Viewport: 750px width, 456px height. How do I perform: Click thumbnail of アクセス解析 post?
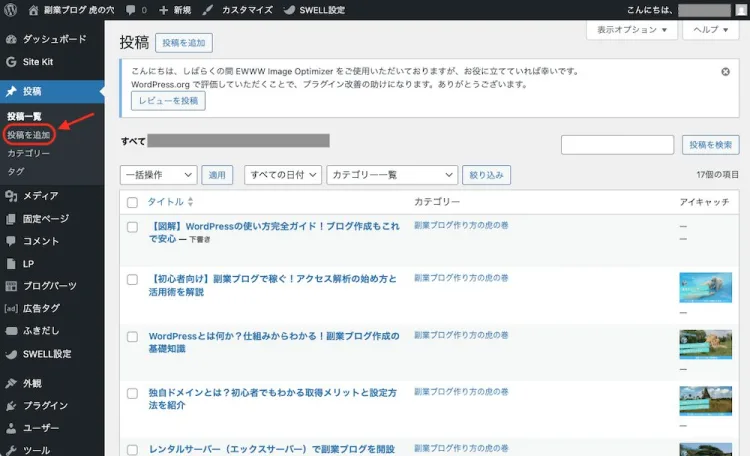click(706, 288)
